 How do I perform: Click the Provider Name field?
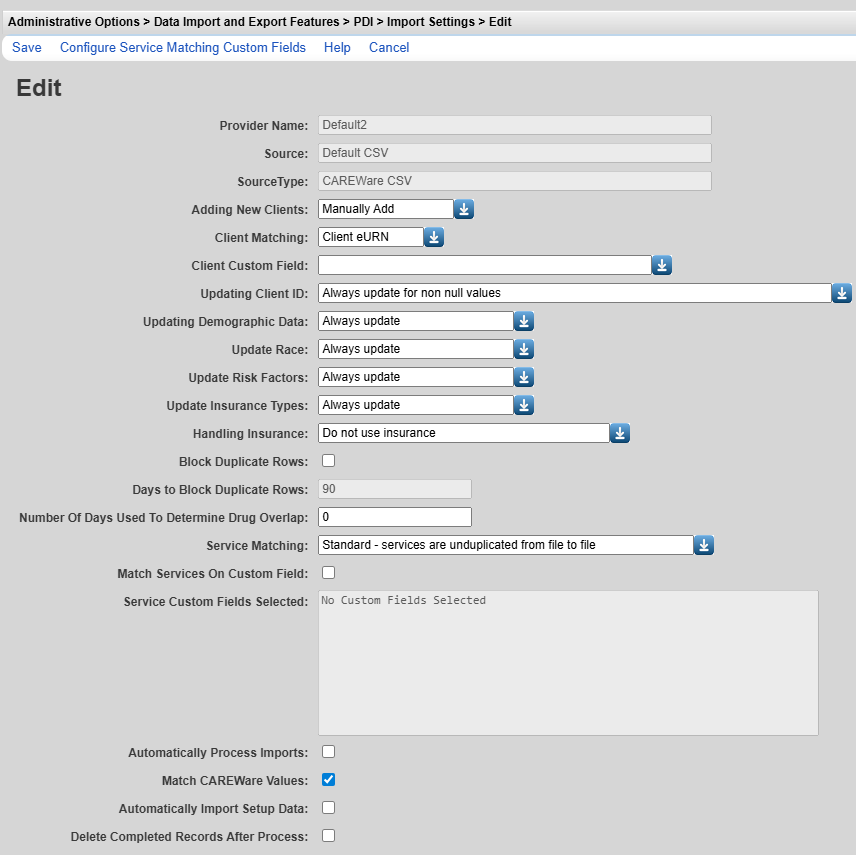pos(515,125)
